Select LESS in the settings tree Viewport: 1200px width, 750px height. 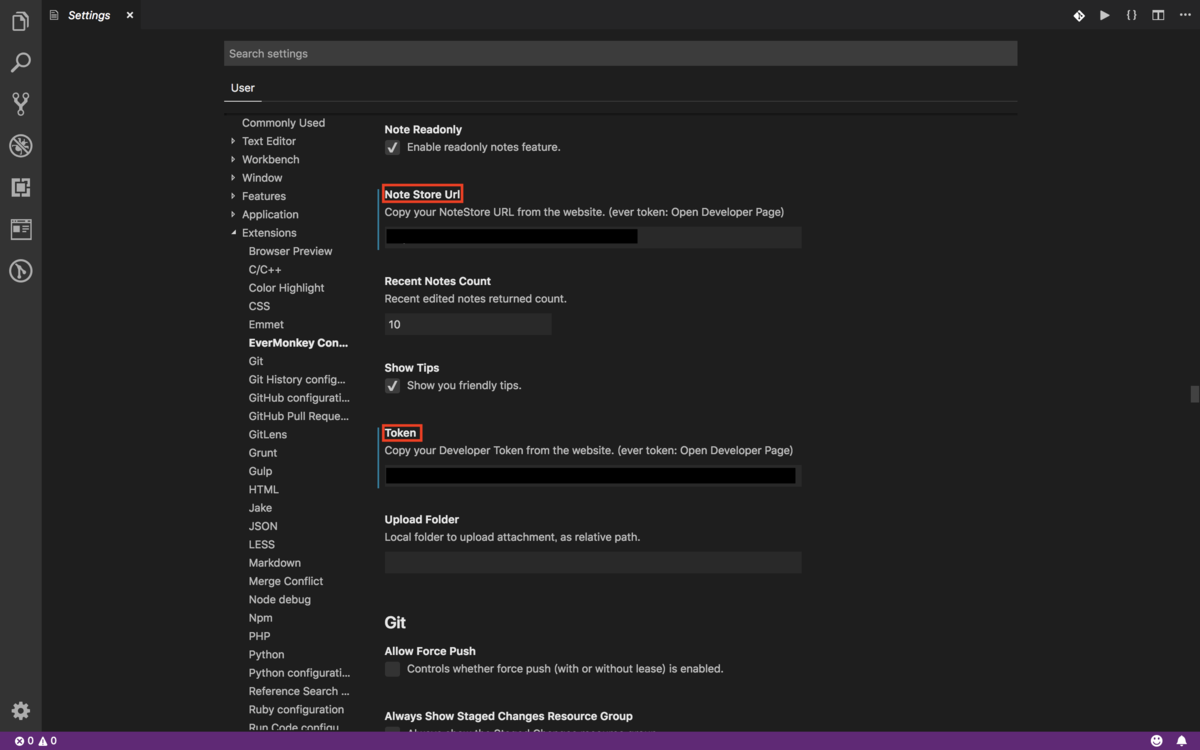tap(262, 544)
